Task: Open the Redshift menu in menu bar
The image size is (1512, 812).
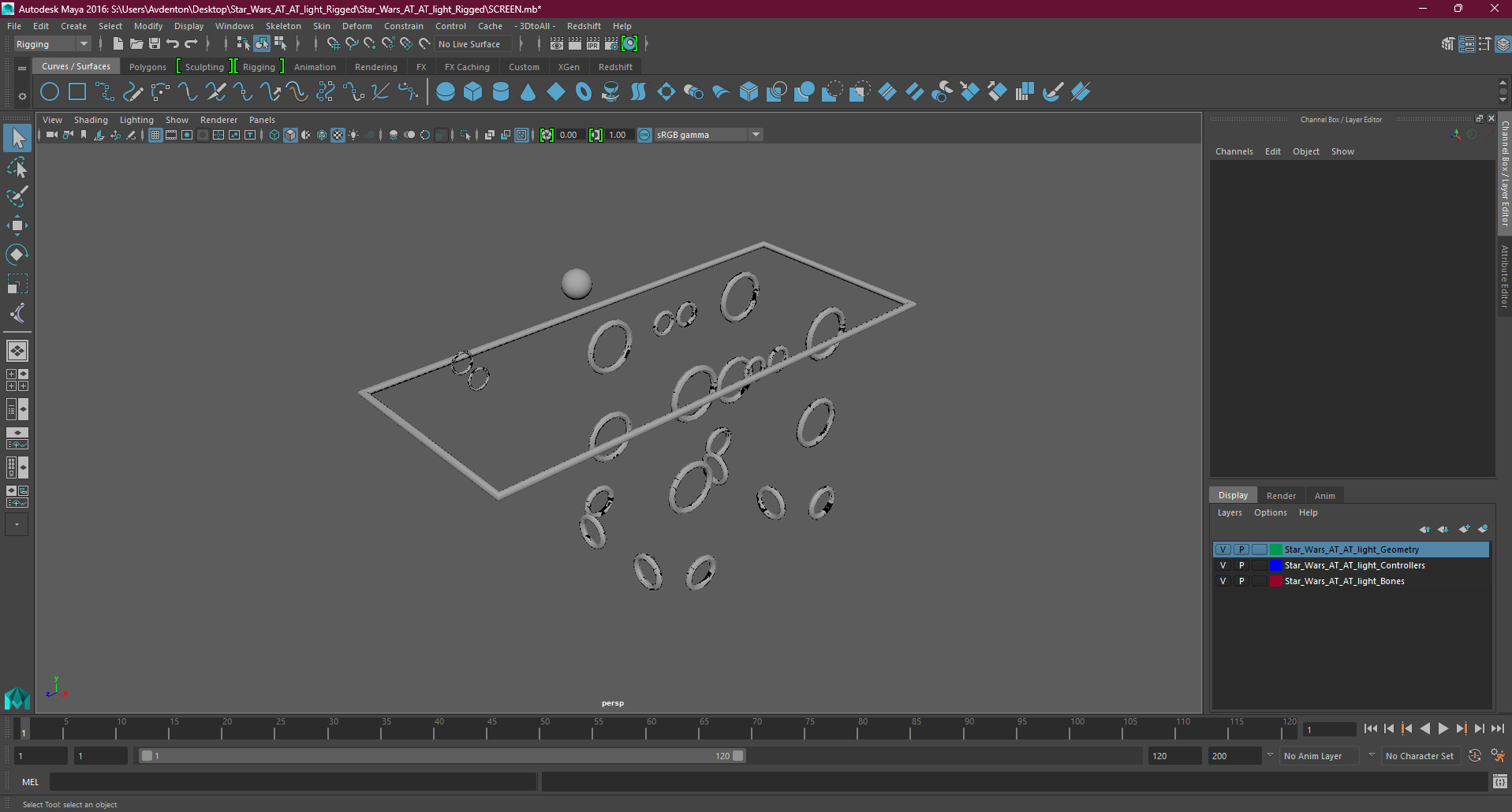Action: 584,26
